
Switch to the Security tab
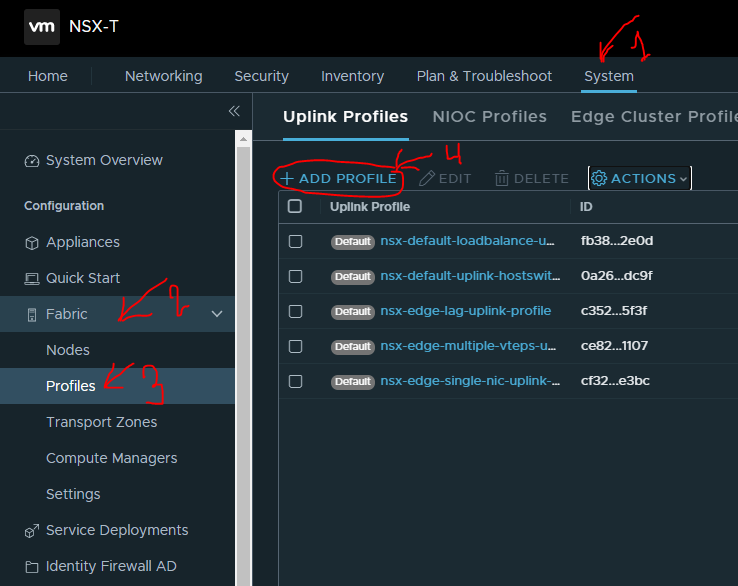pos(261,76)
